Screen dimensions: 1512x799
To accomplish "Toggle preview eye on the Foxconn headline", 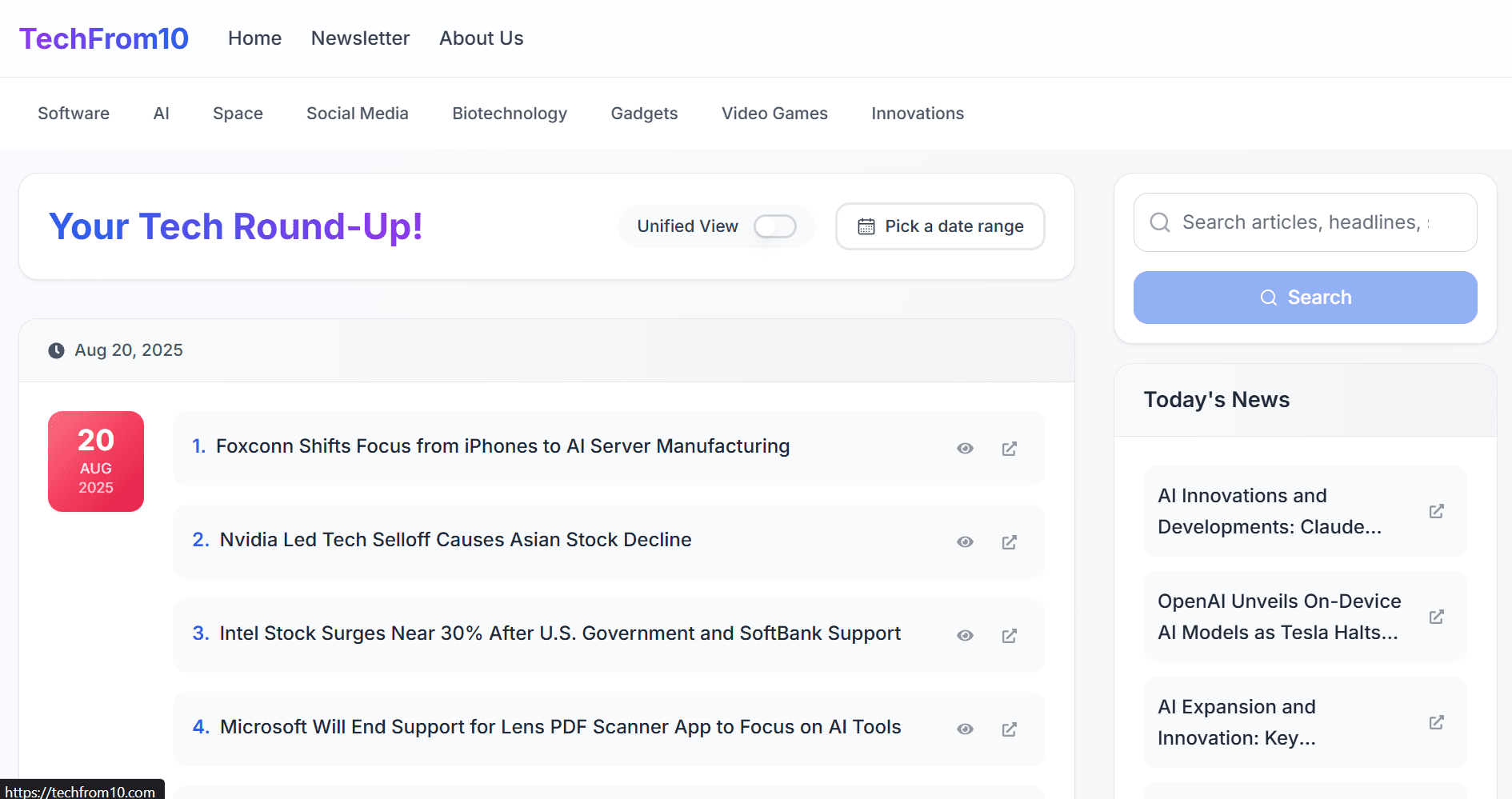I will 965,449.
